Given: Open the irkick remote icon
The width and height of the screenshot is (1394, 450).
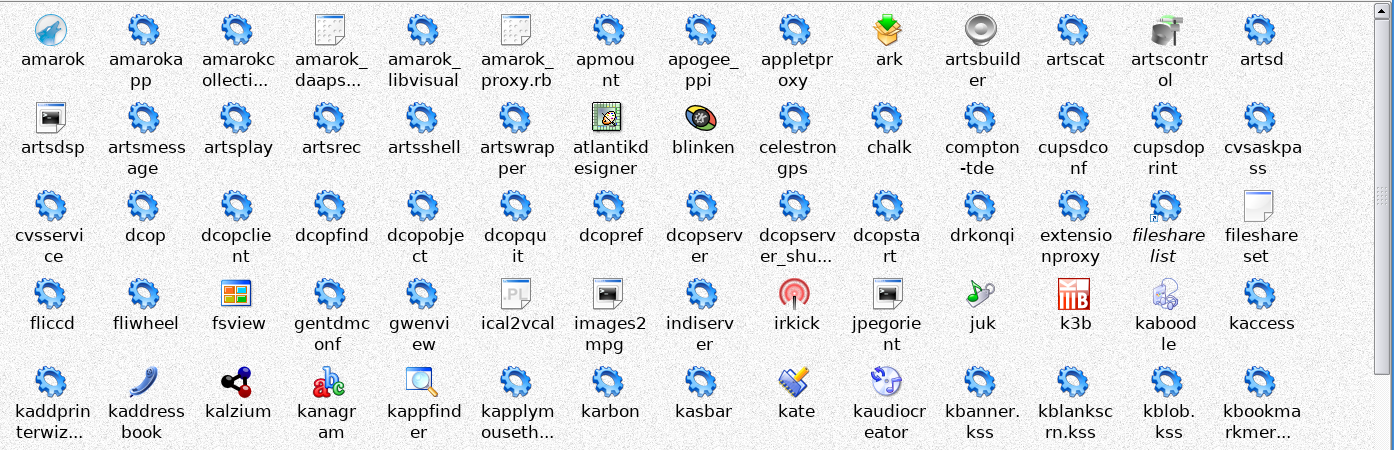Looking at the screenshot, I should click(795, 294).
